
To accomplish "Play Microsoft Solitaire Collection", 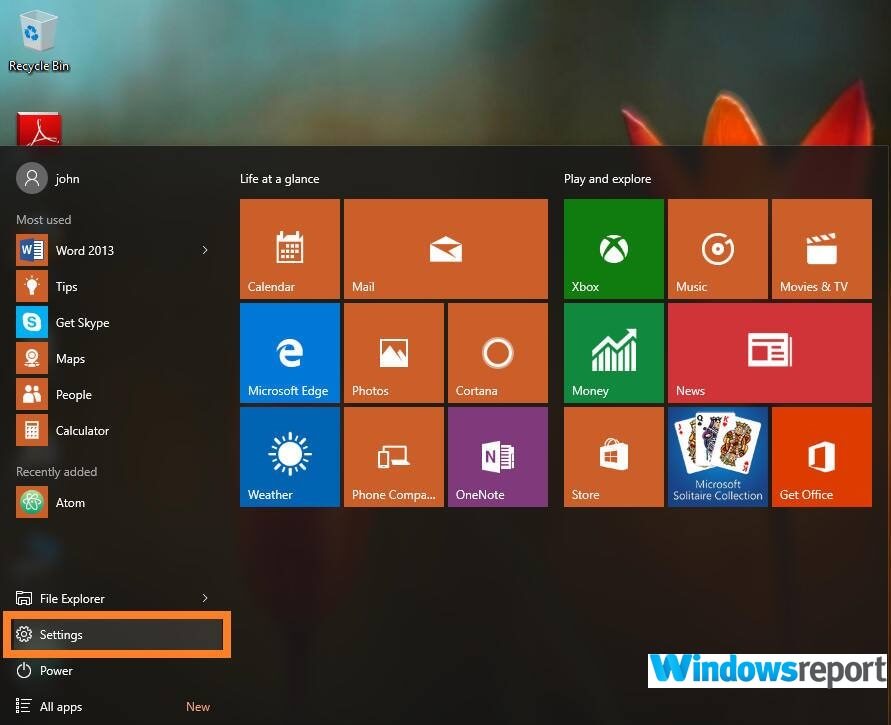I will click(x=717, y=456).
